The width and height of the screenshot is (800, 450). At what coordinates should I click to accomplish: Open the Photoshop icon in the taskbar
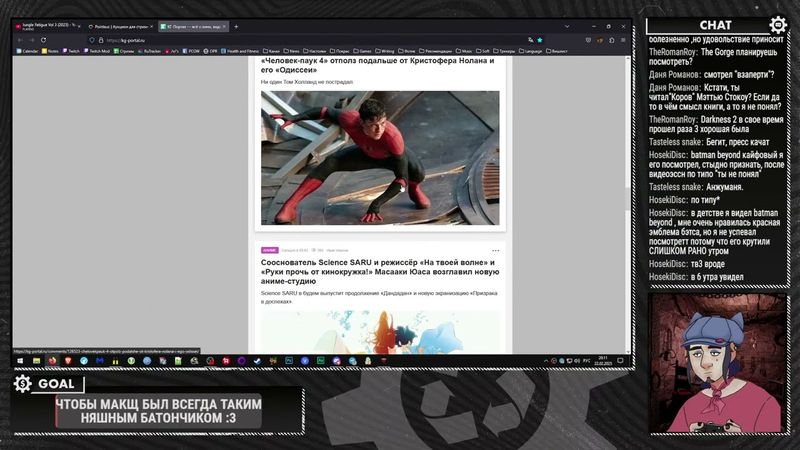[x=289, y=361]
